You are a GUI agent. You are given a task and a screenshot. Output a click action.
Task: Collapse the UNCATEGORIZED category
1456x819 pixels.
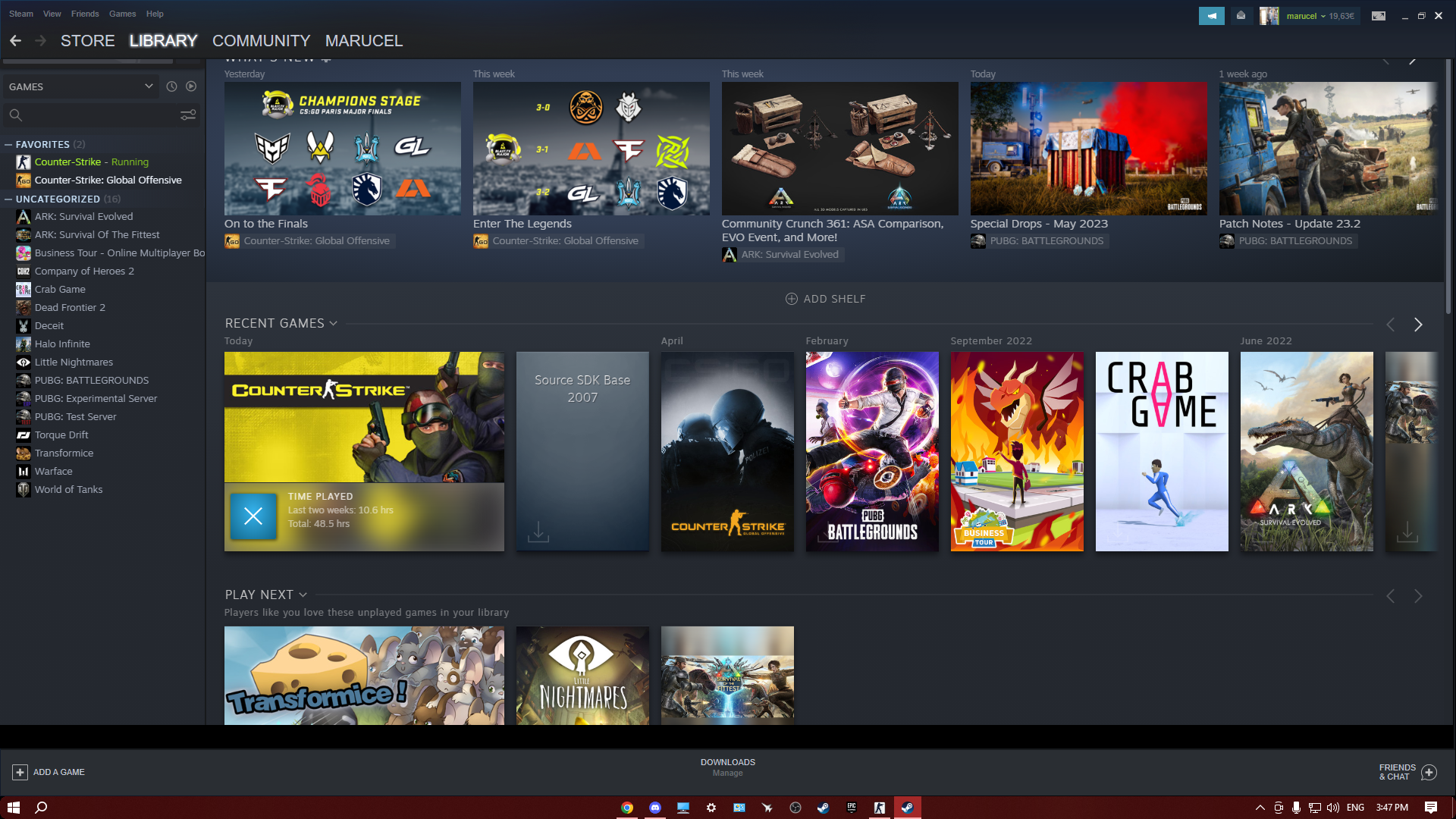pyautogui.click(x=8, y=199)
